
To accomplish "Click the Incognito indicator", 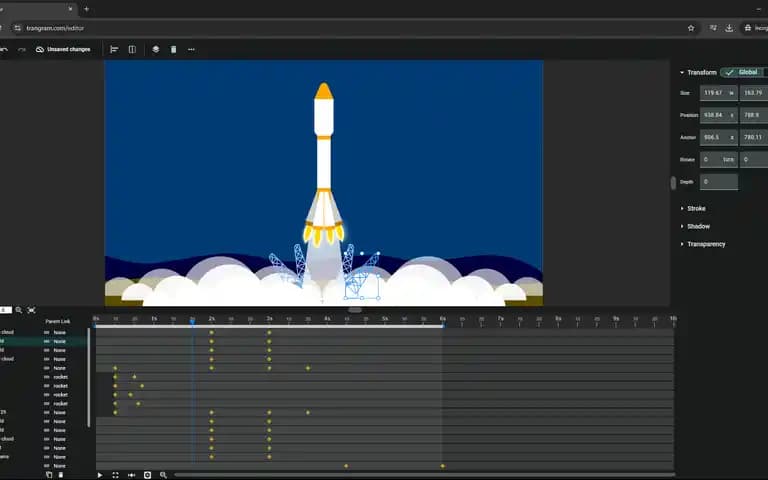I will click(x=756, y=28).
